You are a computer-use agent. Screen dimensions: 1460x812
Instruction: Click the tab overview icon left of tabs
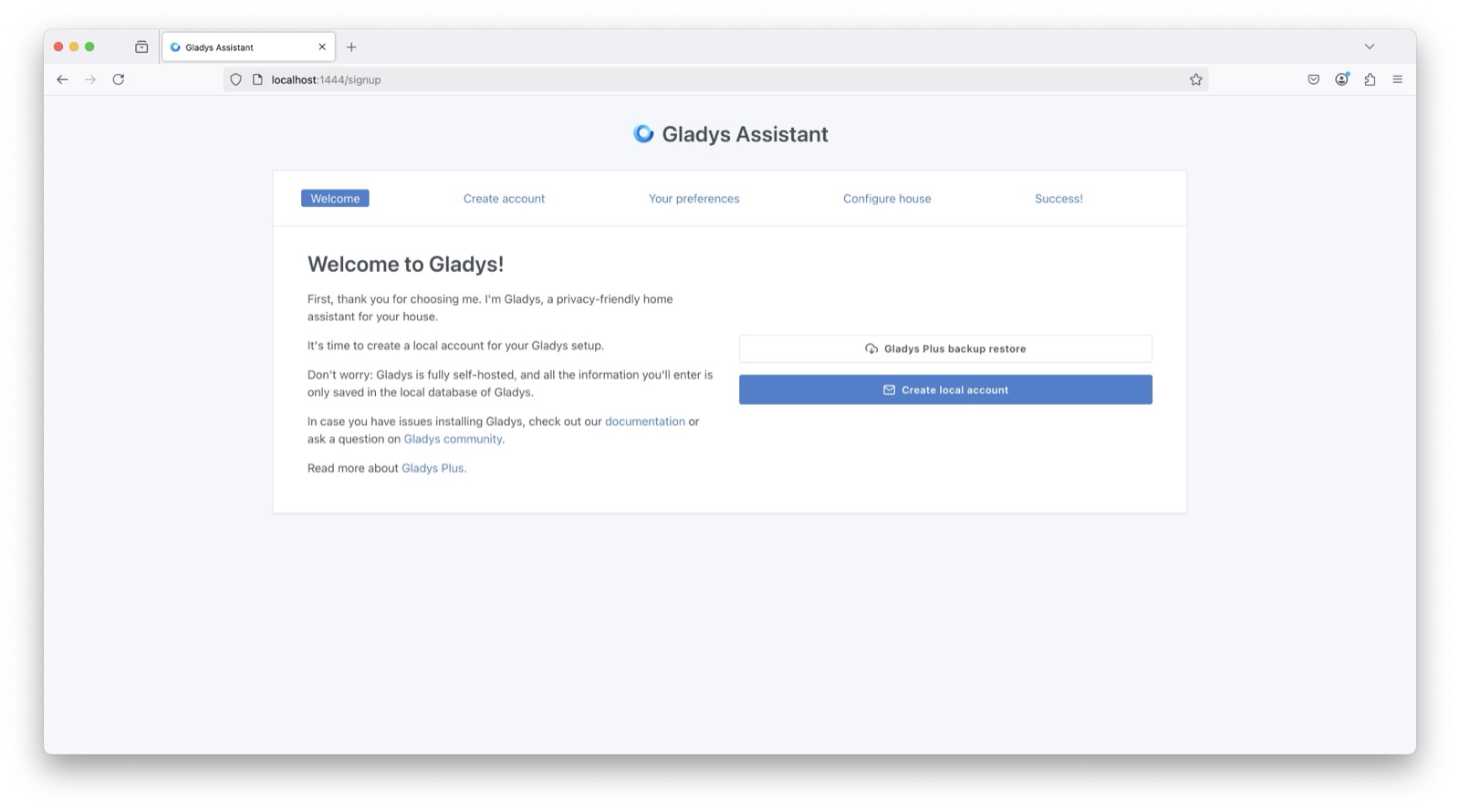click(141, 47)
